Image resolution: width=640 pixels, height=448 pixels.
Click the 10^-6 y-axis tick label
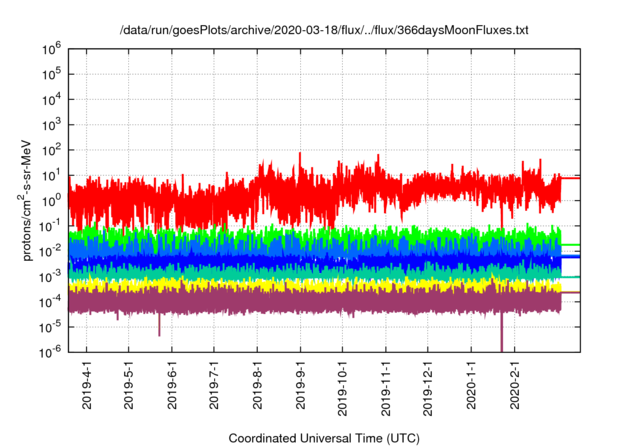51,352
